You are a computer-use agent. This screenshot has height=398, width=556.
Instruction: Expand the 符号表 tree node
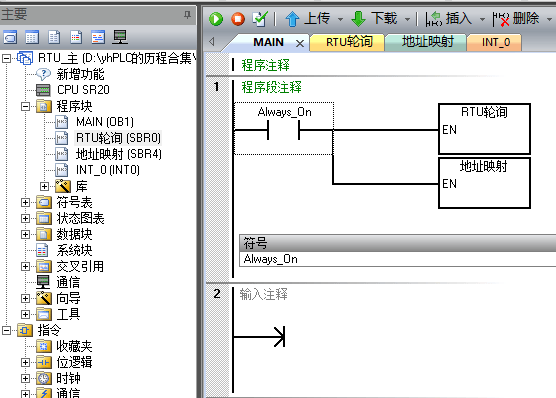click(x=25, y=203)
